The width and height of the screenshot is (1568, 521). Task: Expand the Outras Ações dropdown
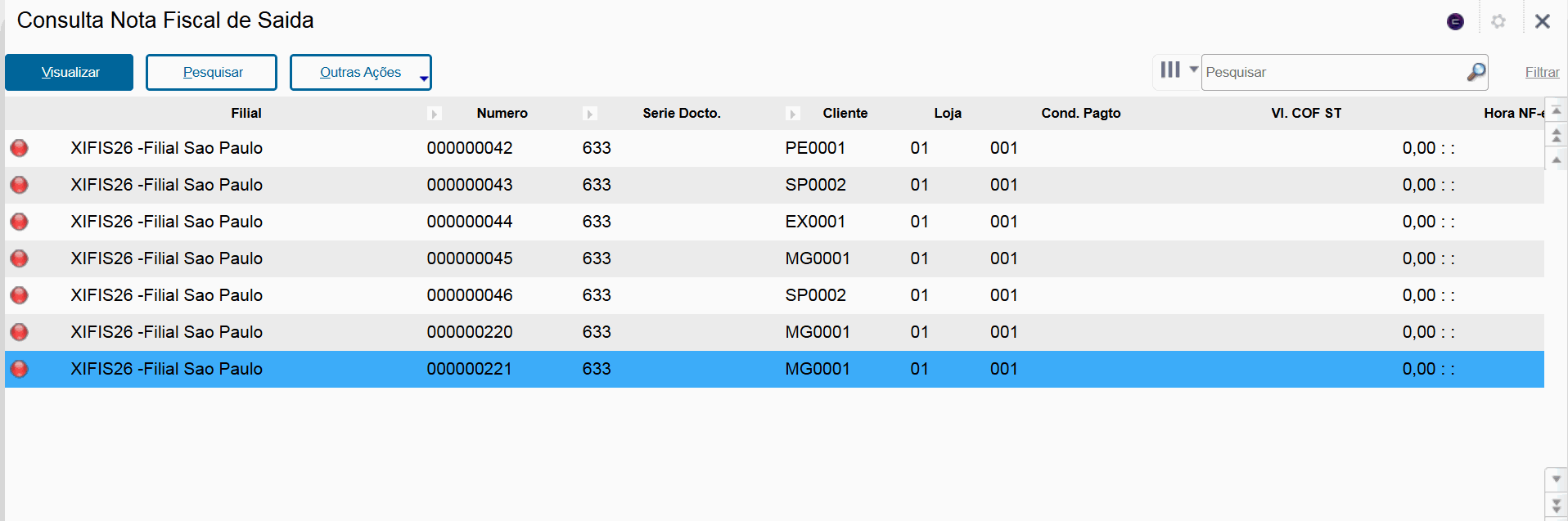pyautogui.click(x=424, y=78)
